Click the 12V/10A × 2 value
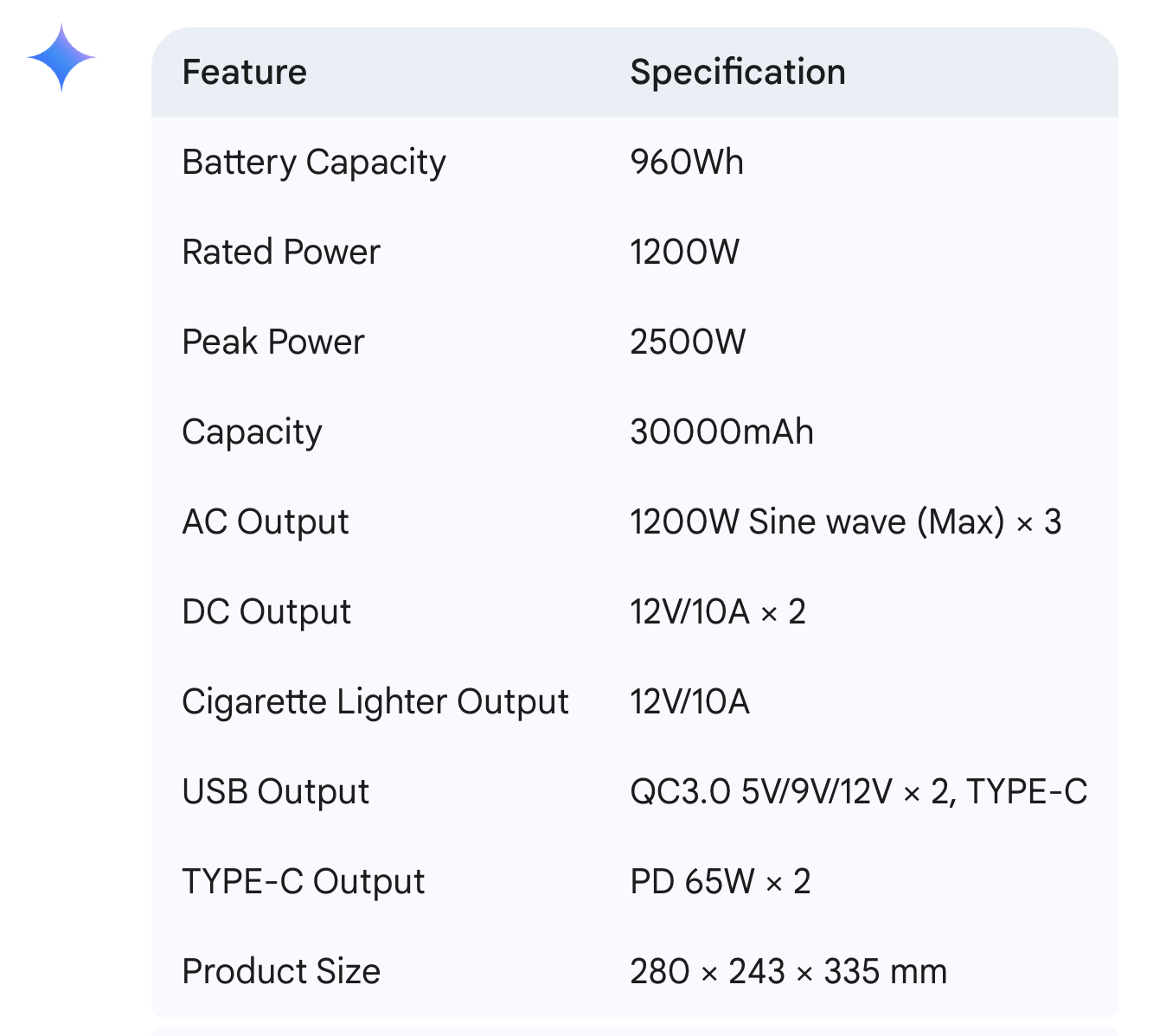This screenshot has height=1036, width=1166. (718, 611)
